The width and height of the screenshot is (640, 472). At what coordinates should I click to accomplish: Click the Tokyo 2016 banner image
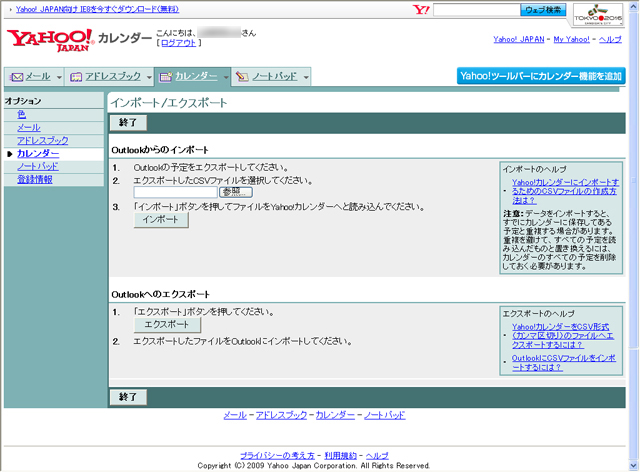click(x=598, y=16)
